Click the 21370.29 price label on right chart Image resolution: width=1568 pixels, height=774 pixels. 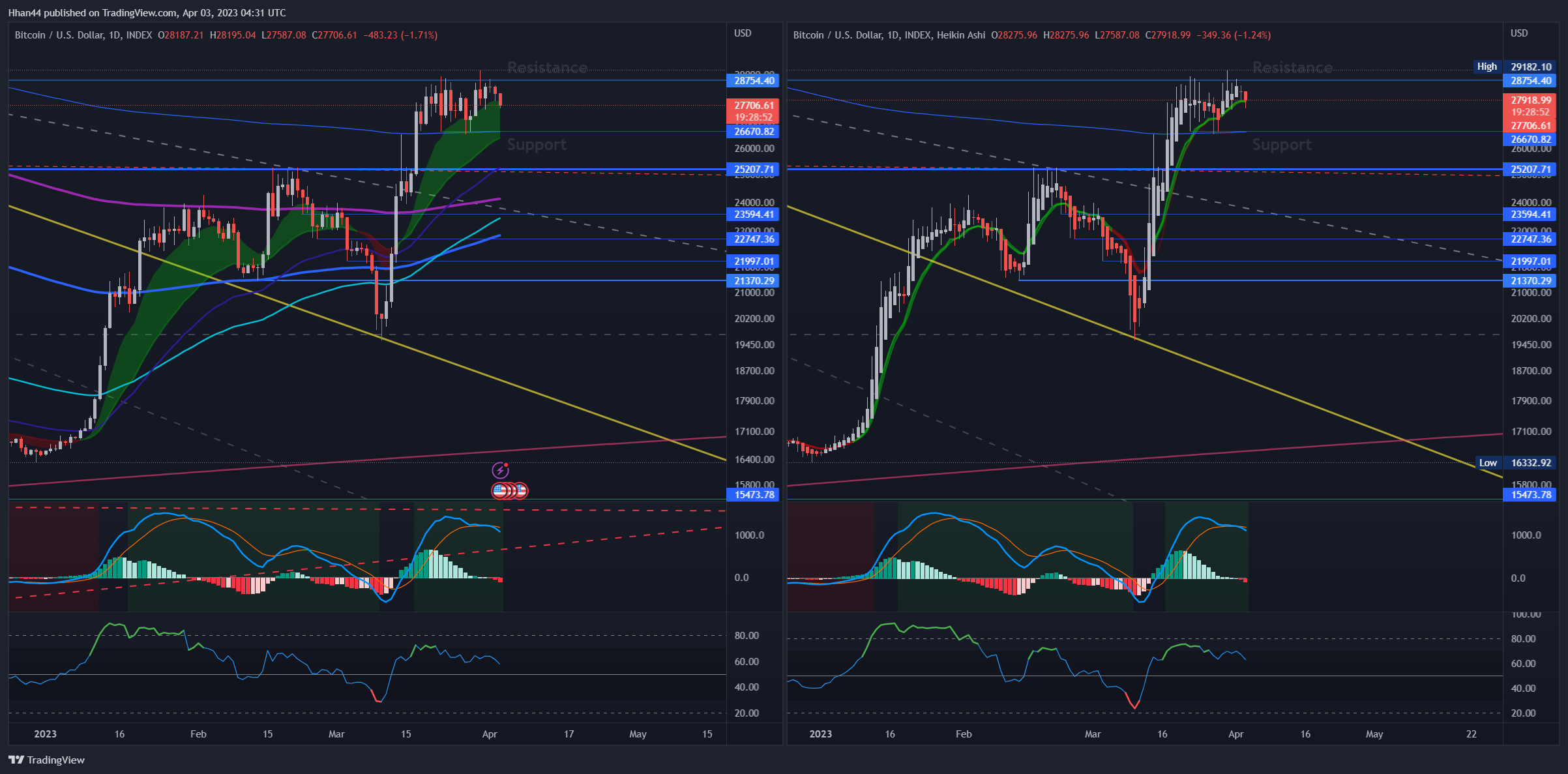[x=1530, y=281]
